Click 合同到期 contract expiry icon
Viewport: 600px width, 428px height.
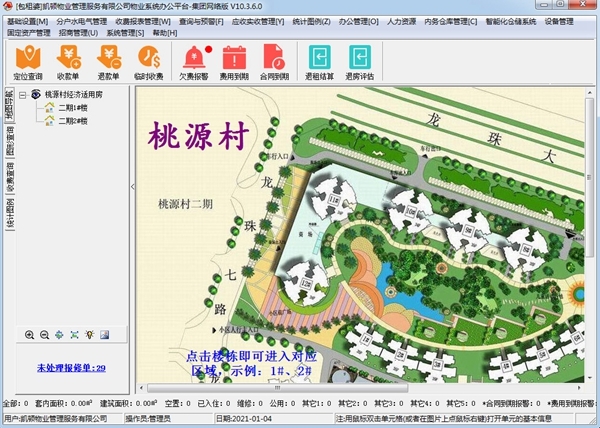274,62
